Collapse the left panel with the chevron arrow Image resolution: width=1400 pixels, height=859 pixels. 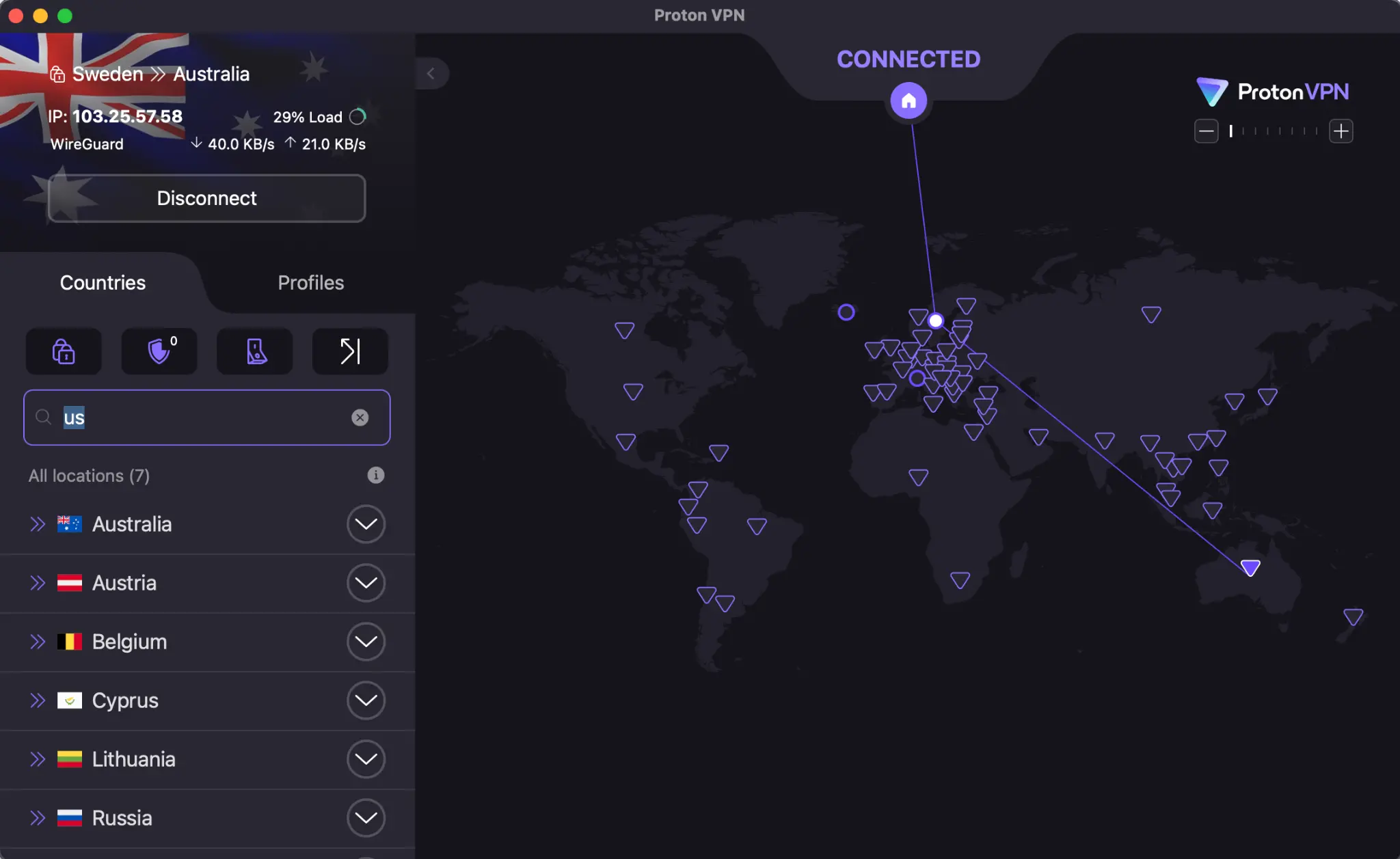tap(431, 73)
